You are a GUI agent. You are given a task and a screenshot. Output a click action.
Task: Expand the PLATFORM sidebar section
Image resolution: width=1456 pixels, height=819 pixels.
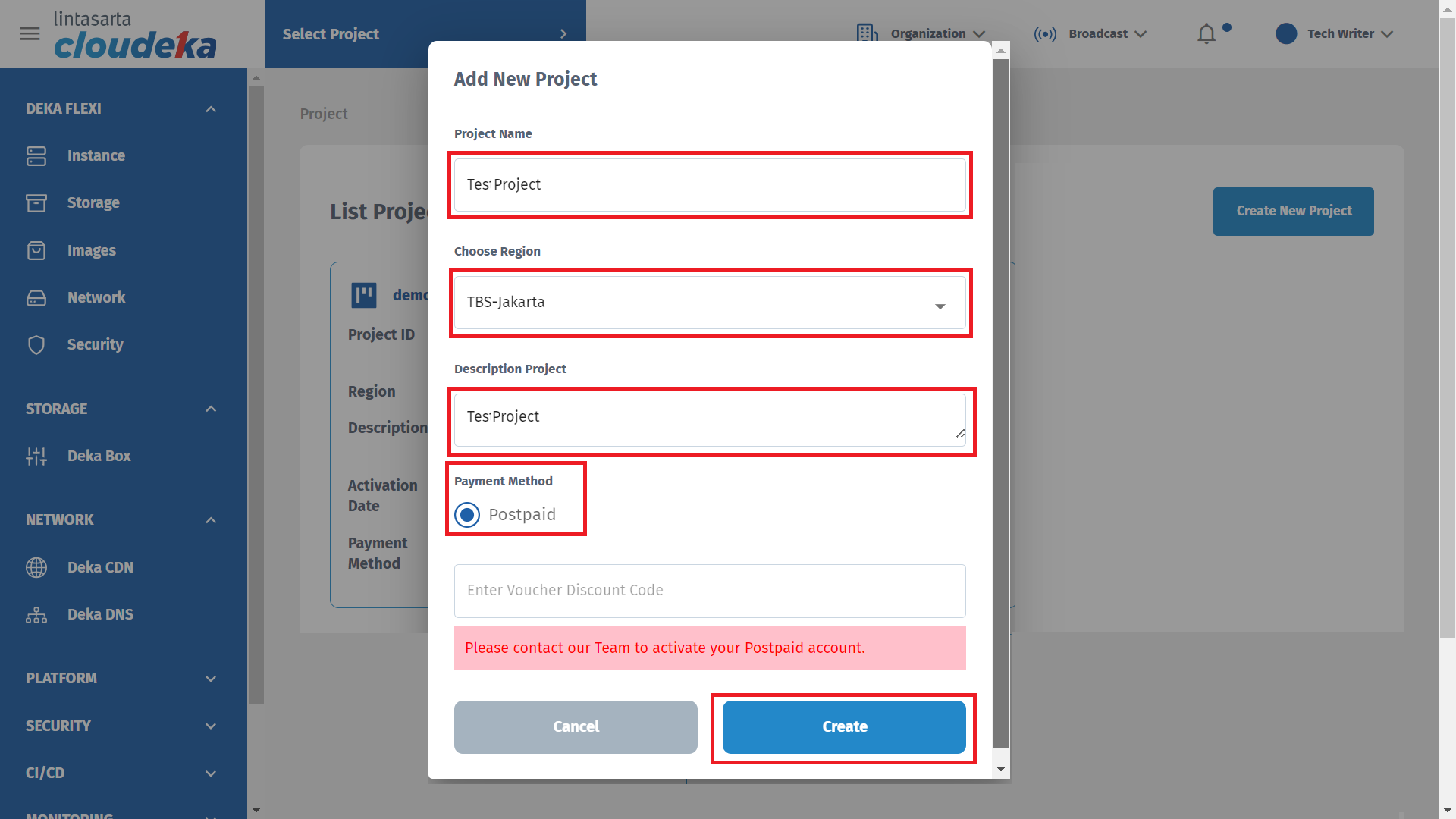tap(211, 679)
